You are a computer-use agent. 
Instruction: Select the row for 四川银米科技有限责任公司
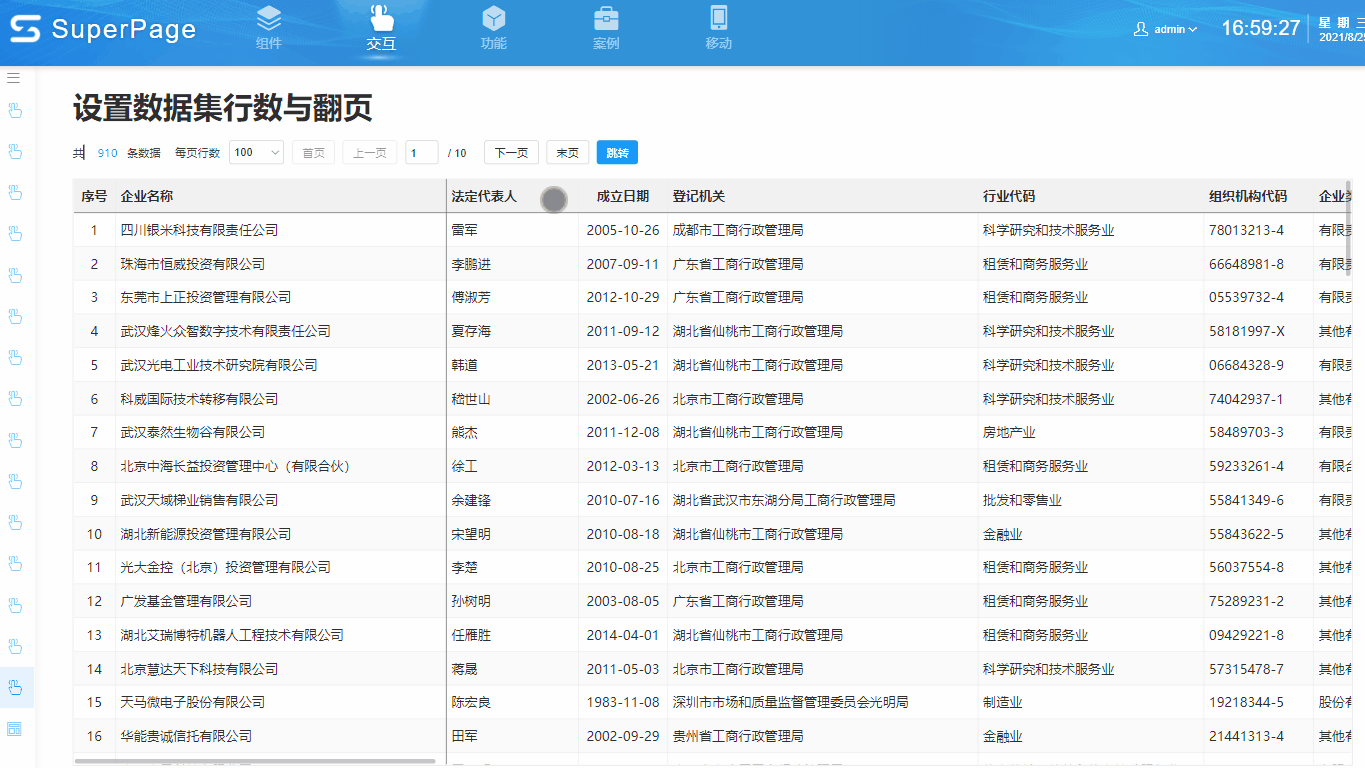pos(200,230)
